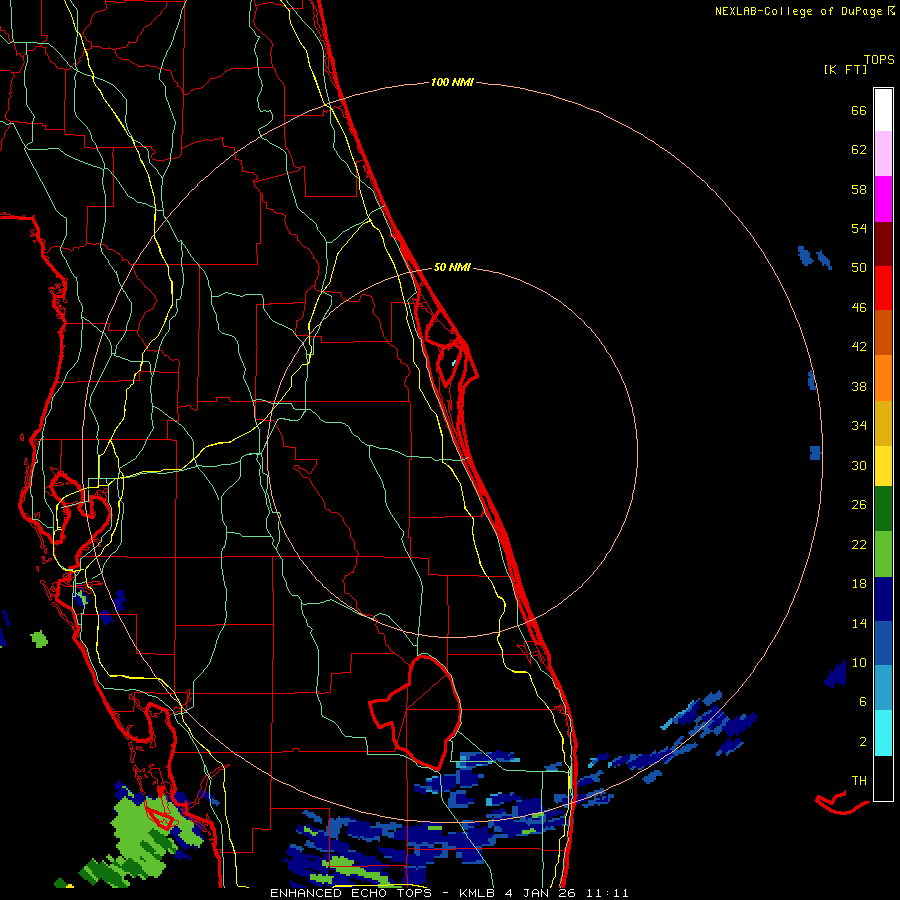Click the 62 legend value
900x900 pixels.
click(859, 150)
